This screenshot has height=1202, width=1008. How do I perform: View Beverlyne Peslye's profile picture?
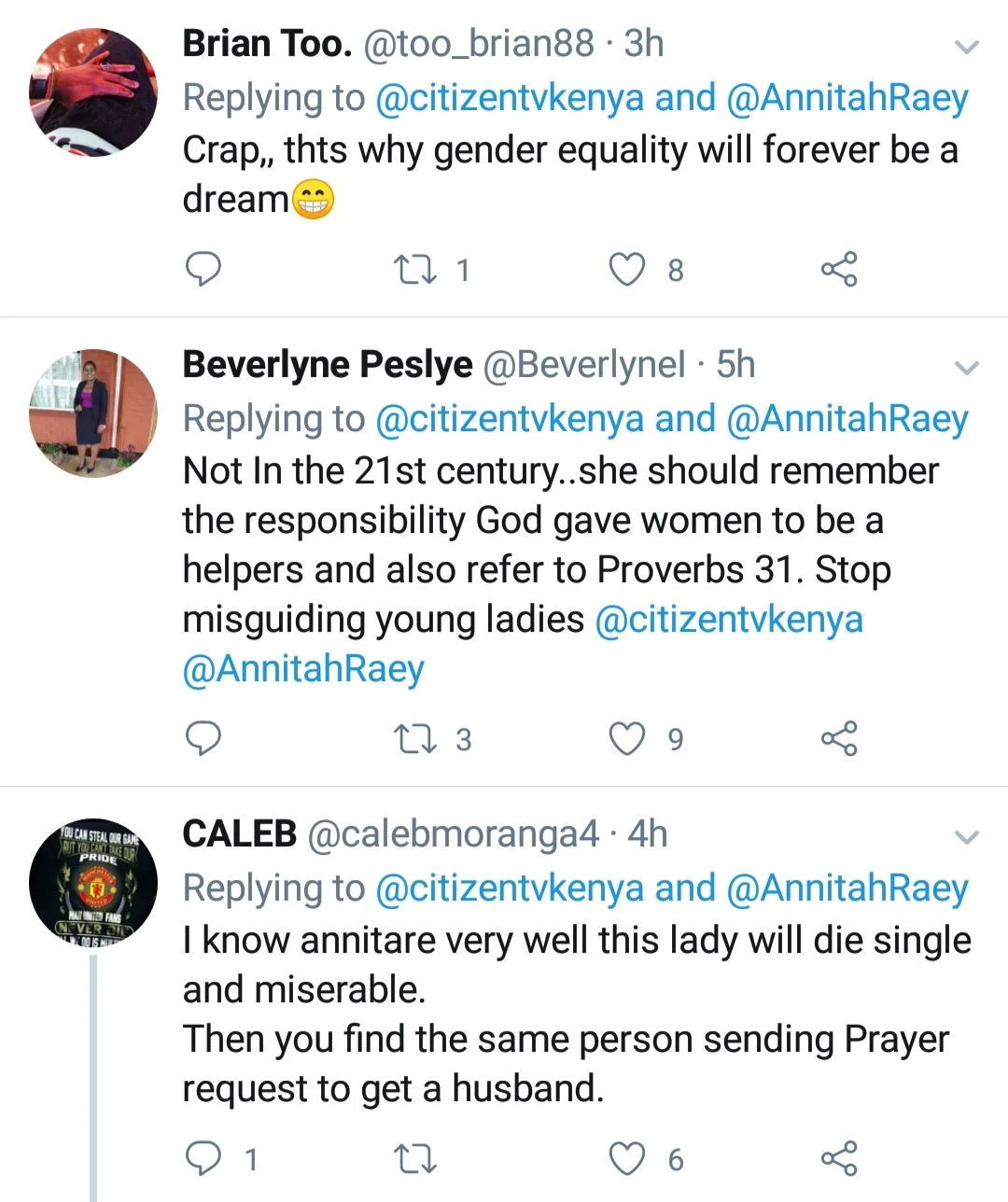(x=93, y=413)
